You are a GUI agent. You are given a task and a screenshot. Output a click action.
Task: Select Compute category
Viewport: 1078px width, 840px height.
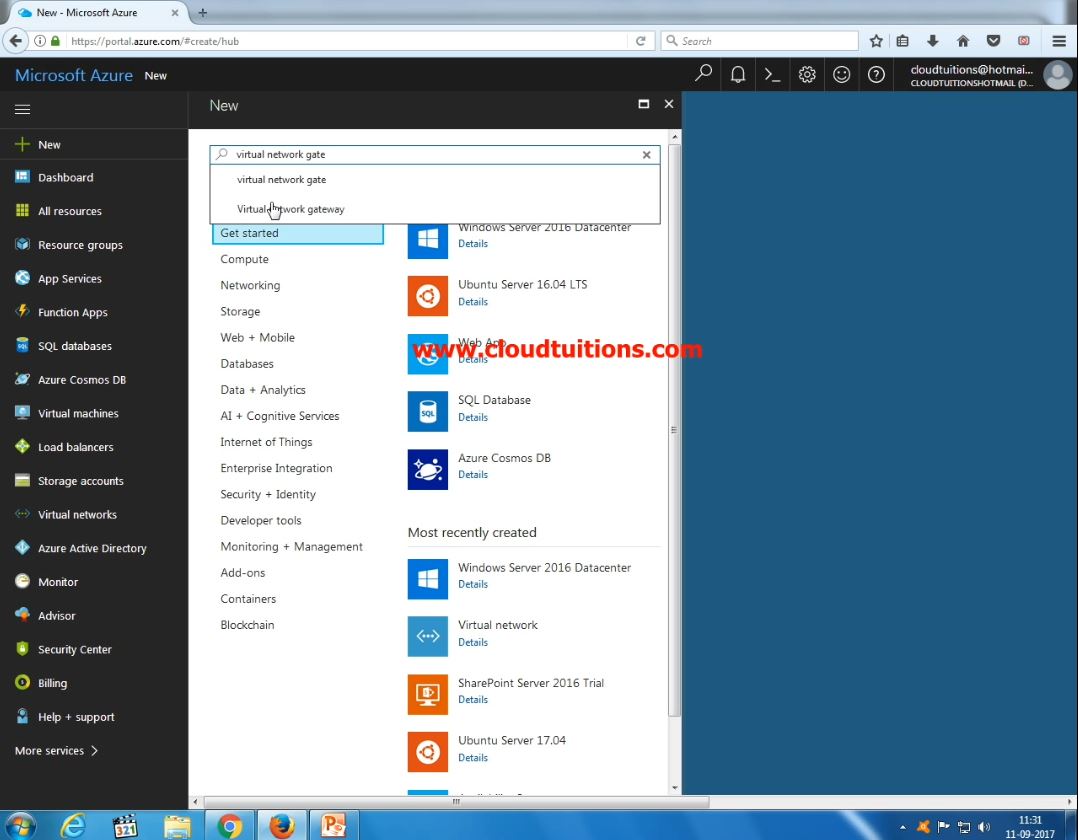pos(245,259)
